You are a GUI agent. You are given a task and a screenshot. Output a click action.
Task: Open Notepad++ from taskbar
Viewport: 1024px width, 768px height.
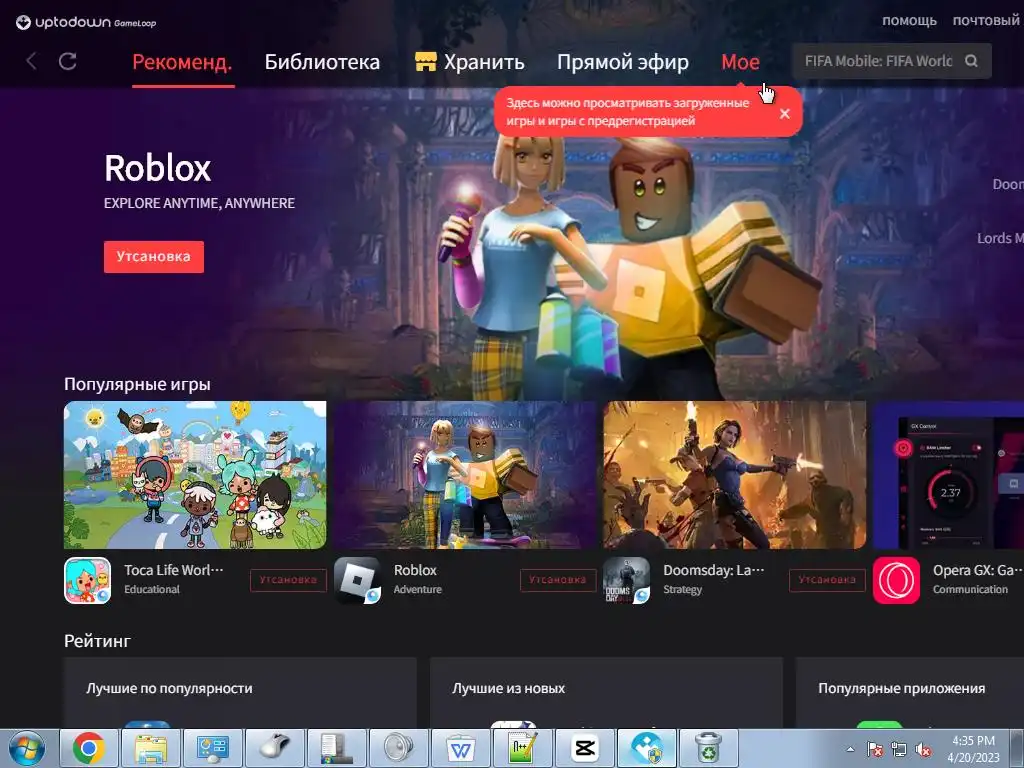click(x=522, y=748)
